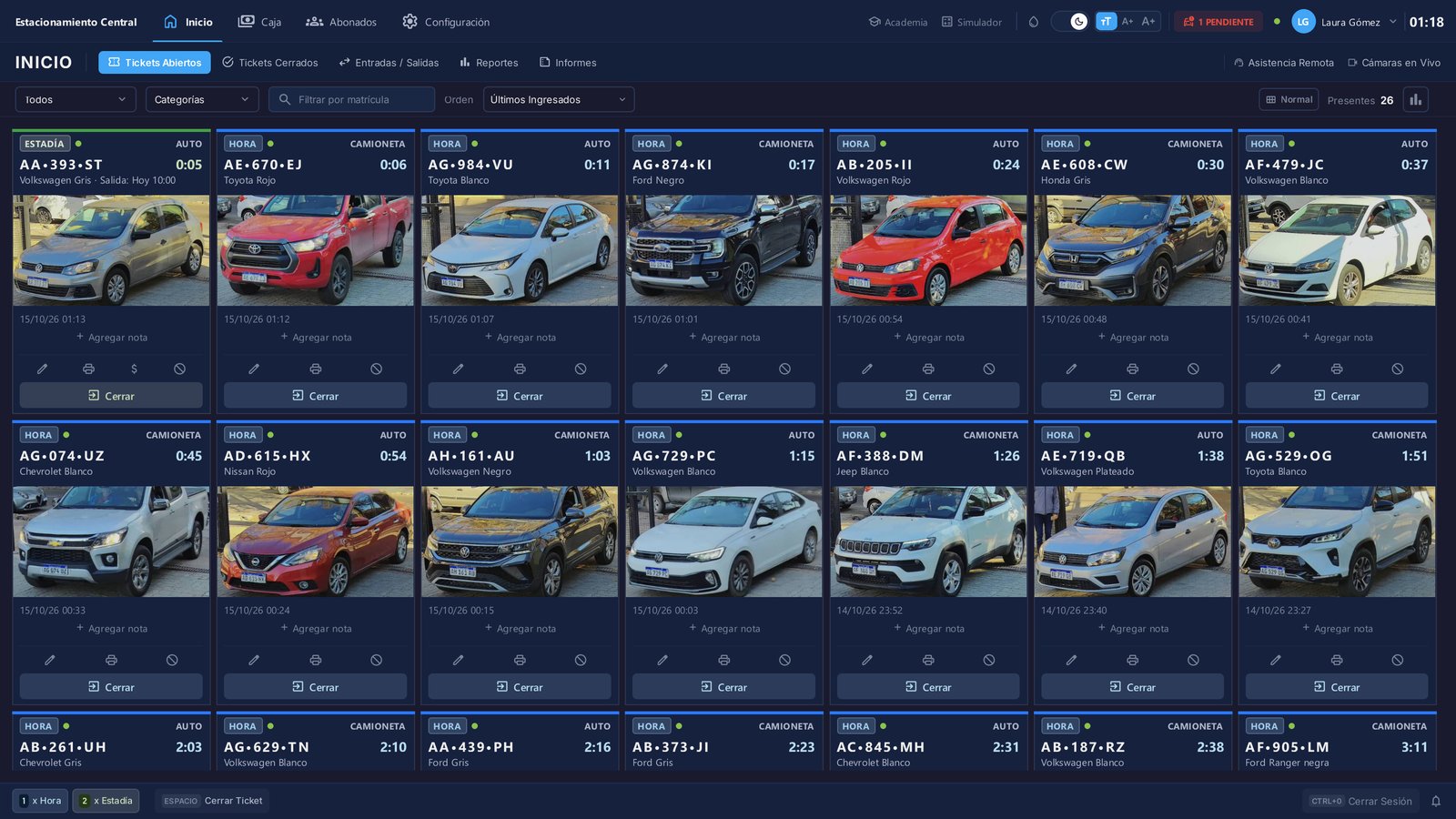The height and width of the screenshot is (819, 1456).
Task: Click the print icon on AB•205•II ticket
Action: 928,369
